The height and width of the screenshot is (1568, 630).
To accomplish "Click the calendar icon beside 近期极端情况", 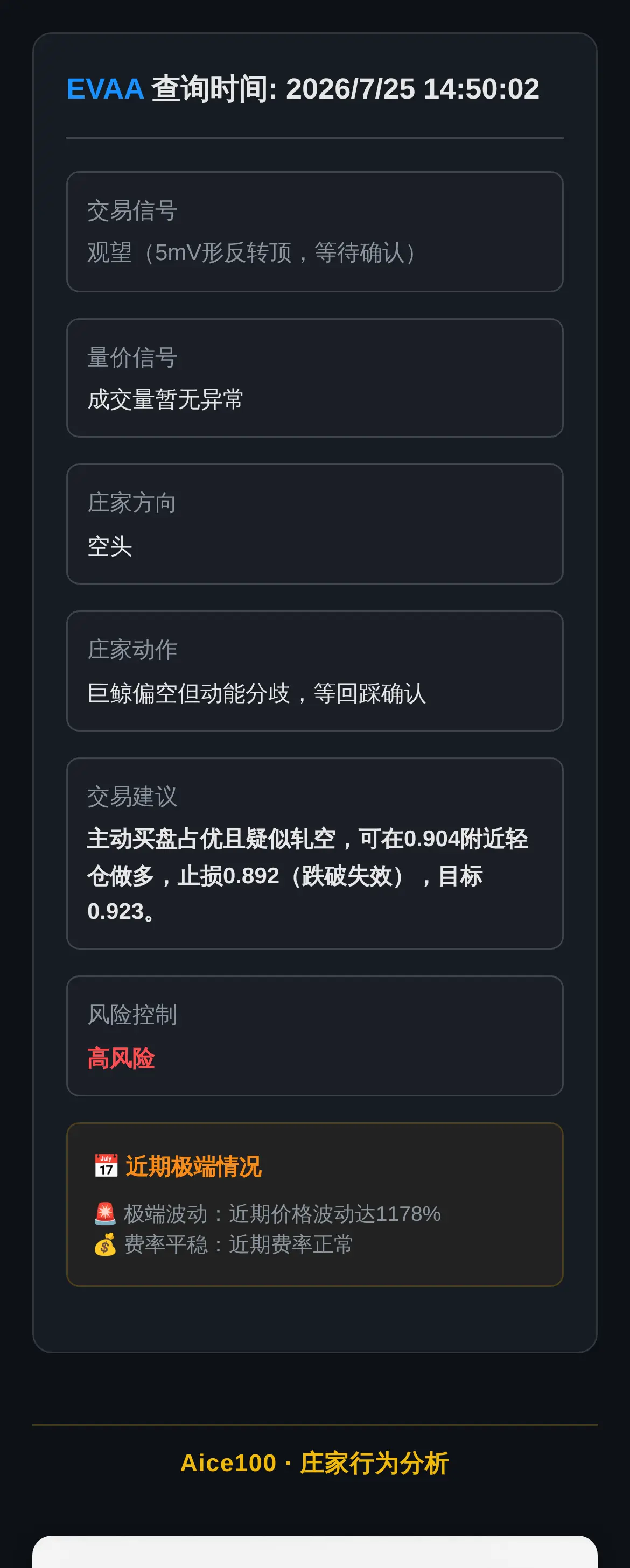I will pyautogui.click(x=106, y=1166).
